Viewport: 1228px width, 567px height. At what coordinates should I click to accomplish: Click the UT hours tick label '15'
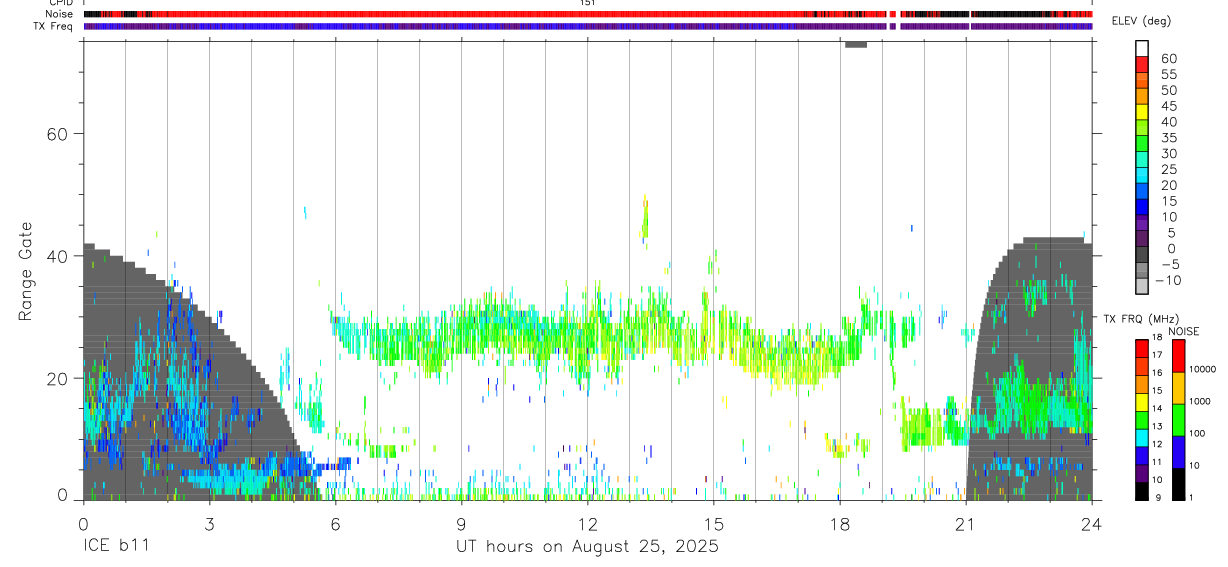point(714,522)
